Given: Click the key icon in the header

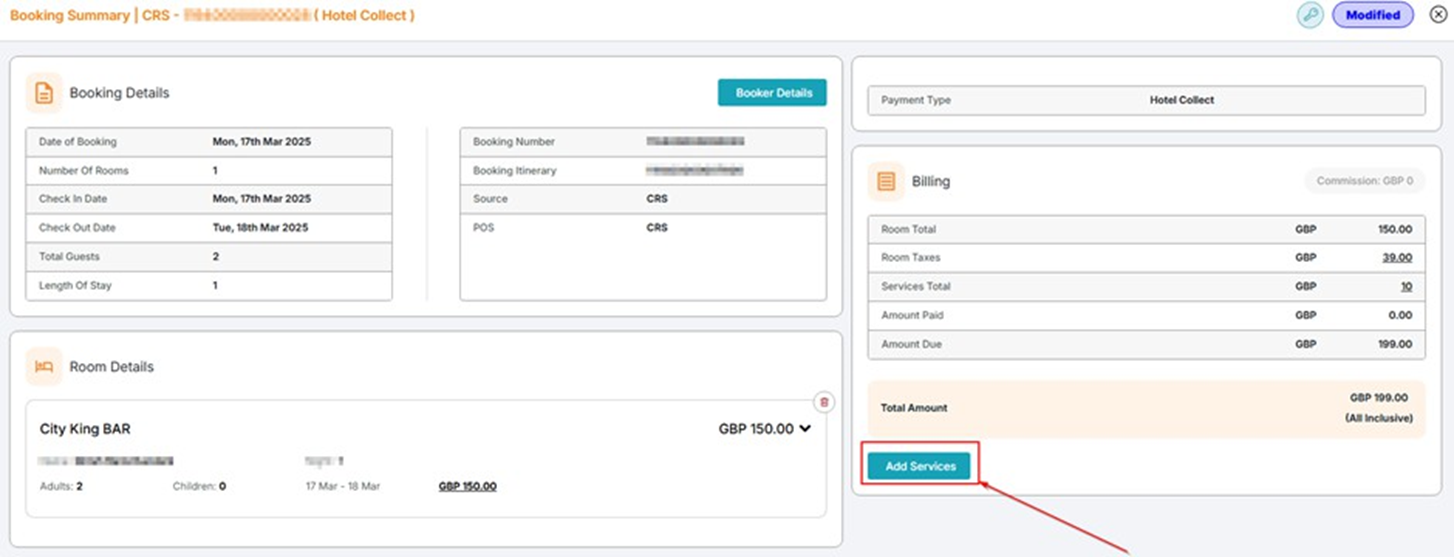Looking at the screenshot, I should tap(1310, 15).
